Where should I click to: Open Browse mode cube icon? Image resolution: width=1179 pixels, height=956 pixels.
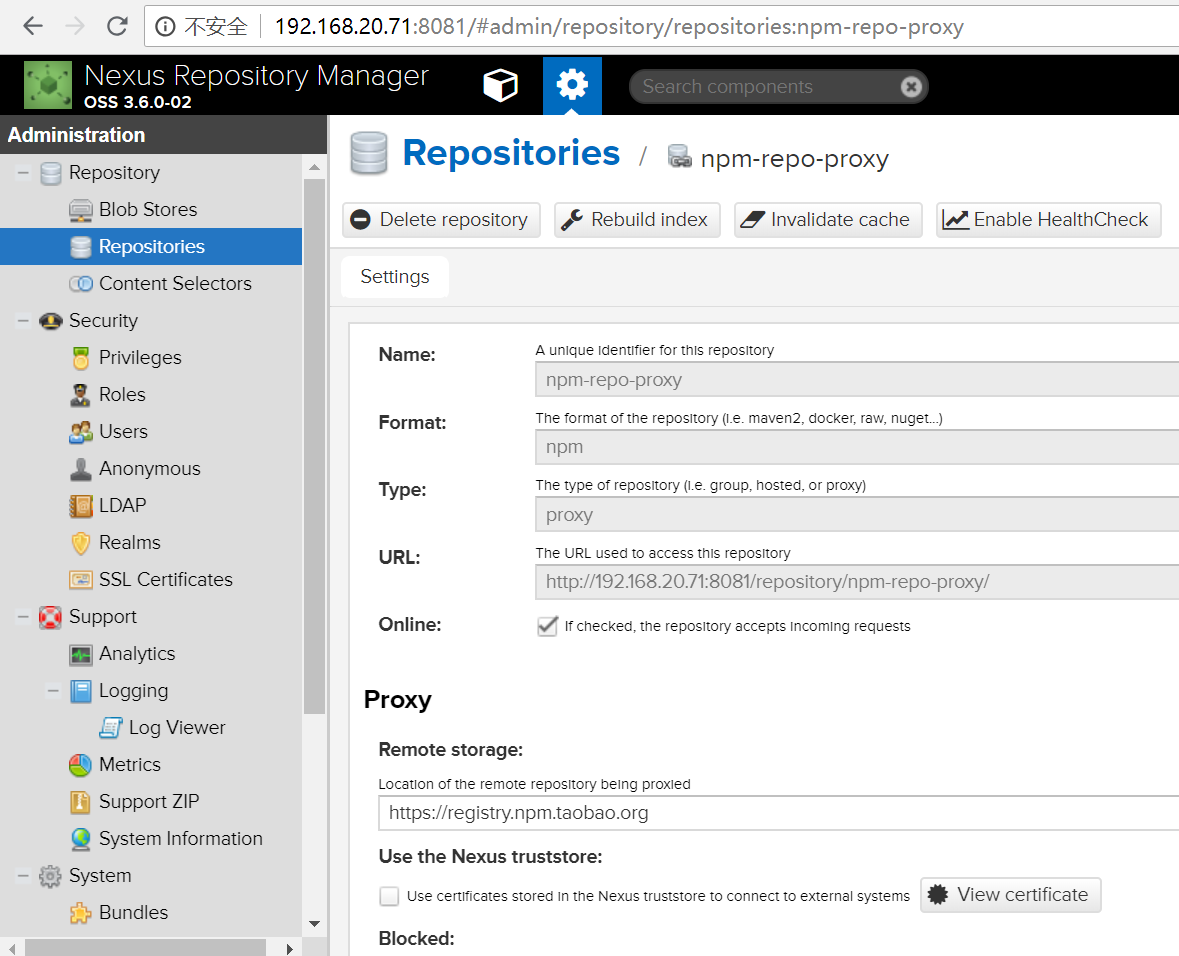(500, 85)
